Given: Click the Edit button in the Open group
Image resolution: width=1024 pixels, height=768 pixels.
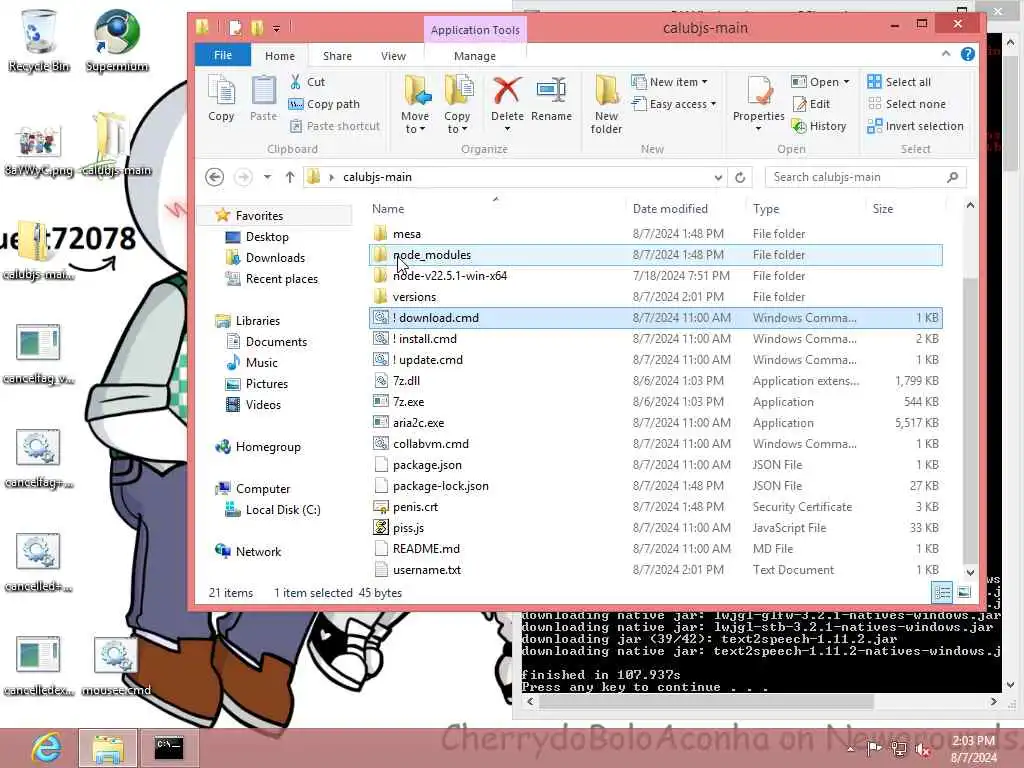Looking at the screenshot, I should [811, 104].
